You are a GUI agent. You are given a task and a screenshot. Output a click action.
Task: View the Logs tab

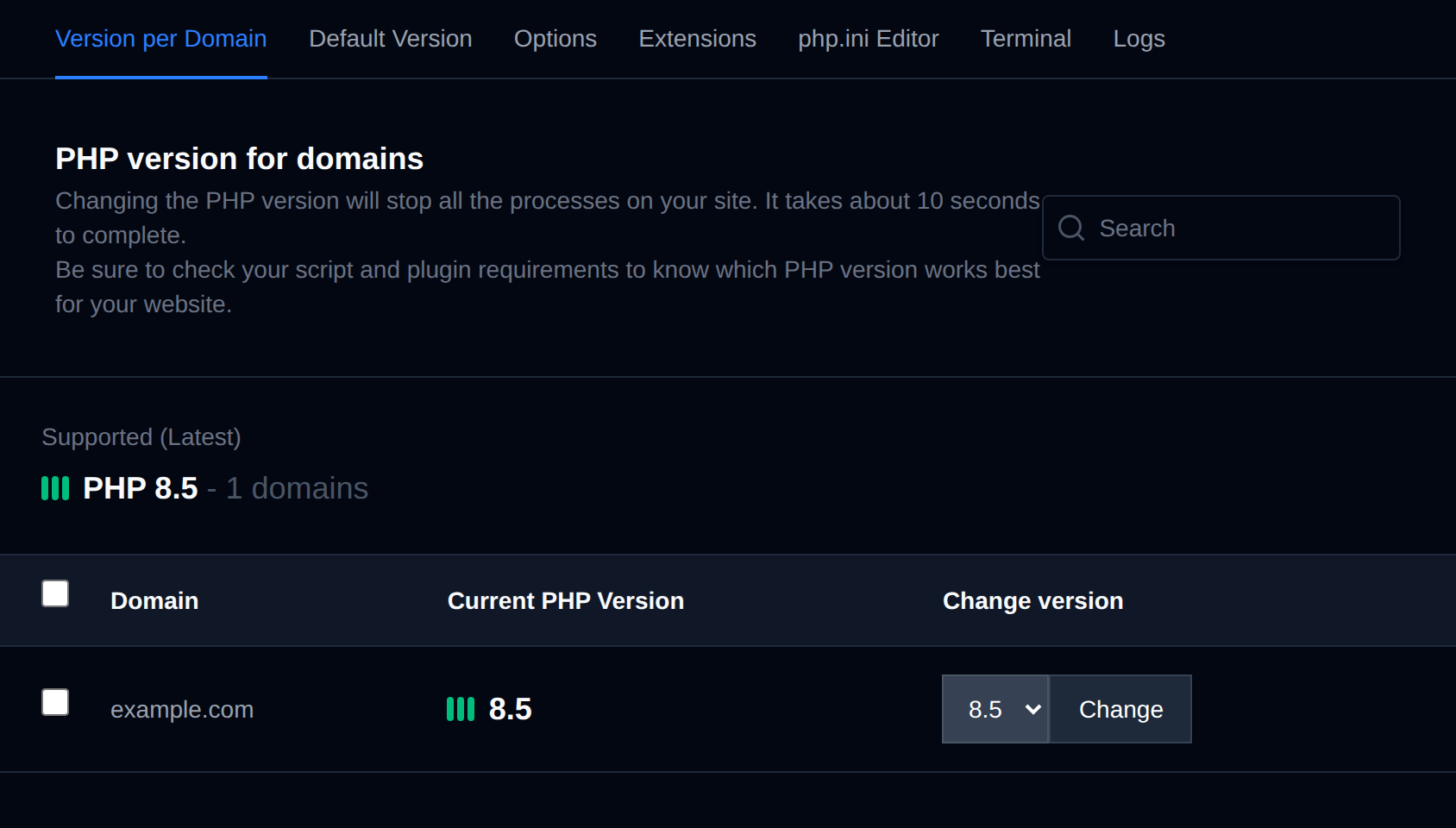click(x=1139, y=39)
